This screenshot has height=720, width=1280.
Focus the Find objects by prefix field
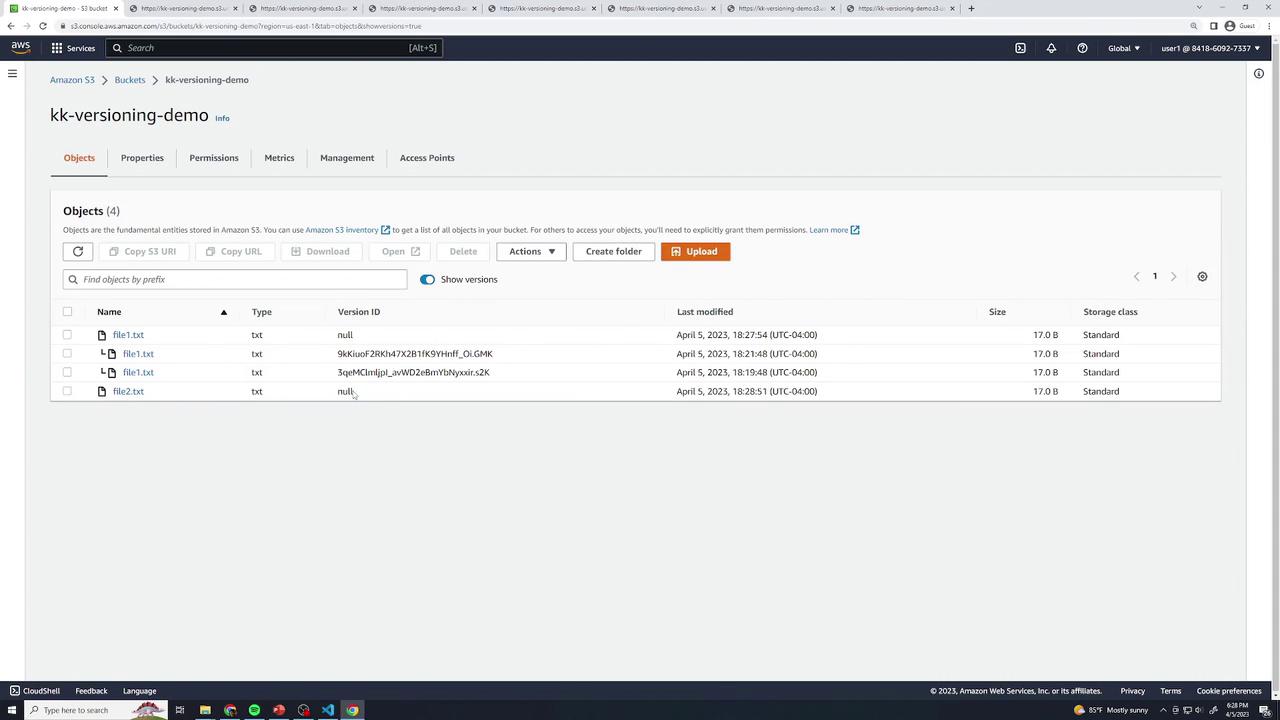(235, 279)
